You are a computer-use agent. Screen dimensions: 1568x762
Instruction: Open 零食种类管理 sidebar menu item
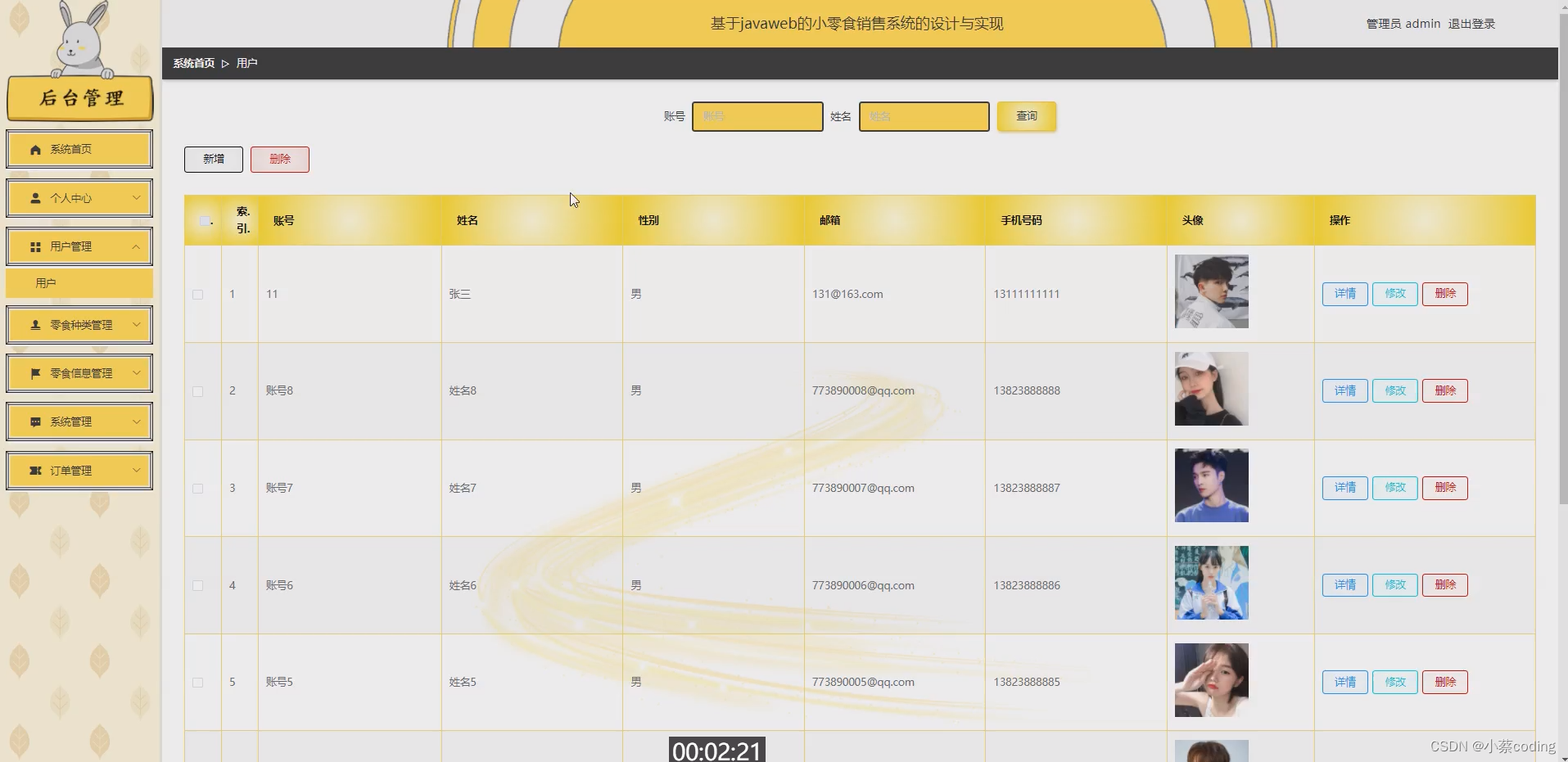click(79, 325)
